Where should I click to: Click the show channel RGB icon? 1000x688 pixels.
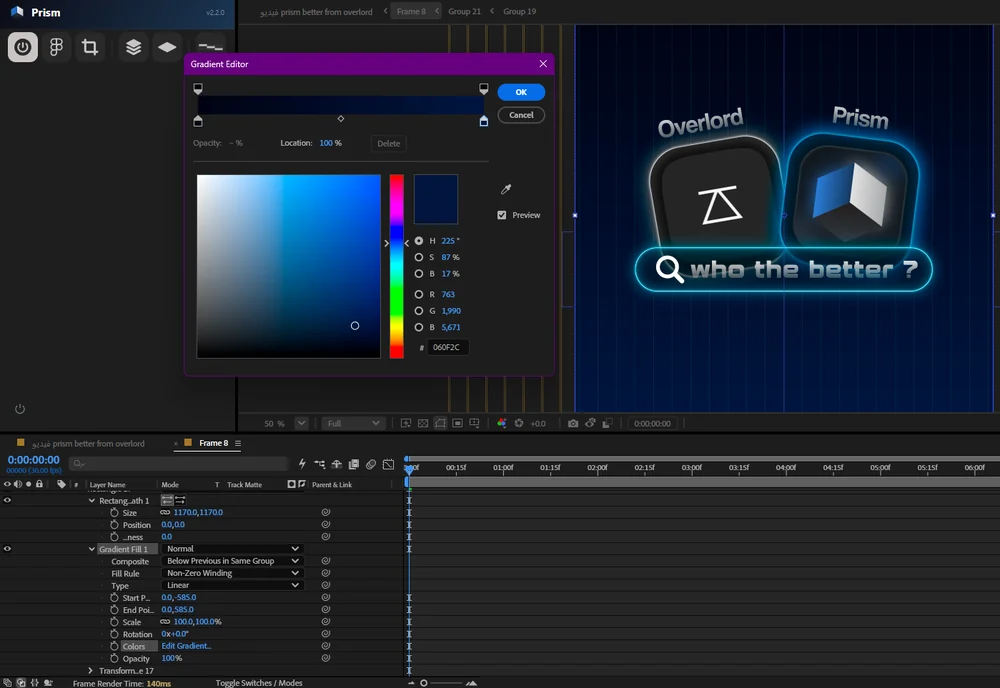pos(502,423)
